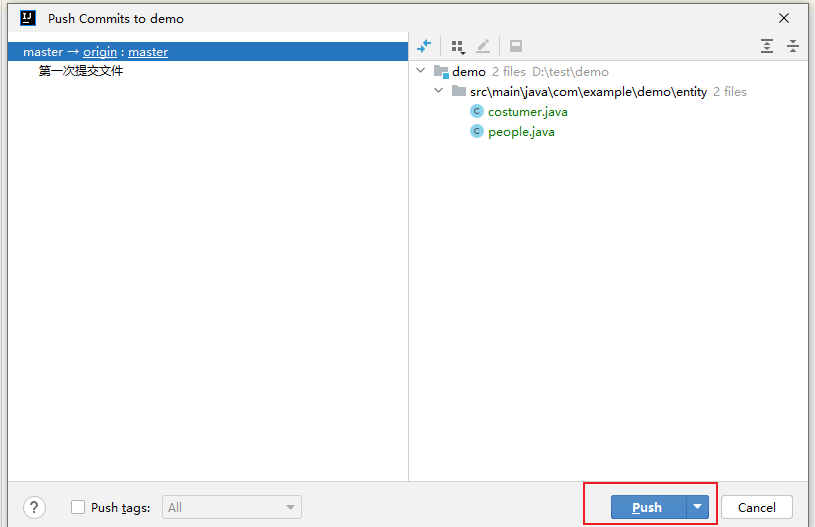Click the Expand All icon
Image resolution: width=815 pixels, height=527 pixels.
tap(767, 46)
